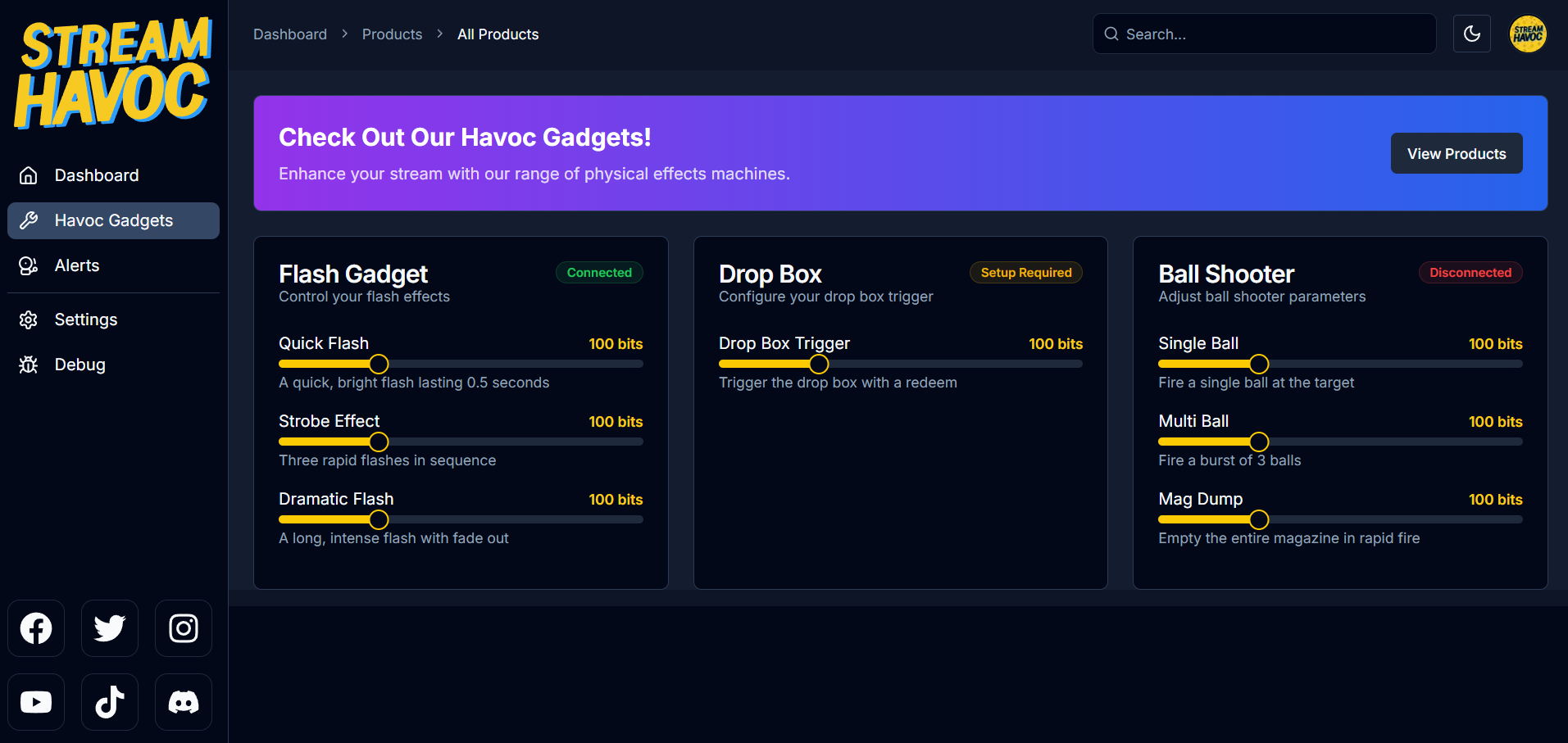Click the Strobe Effect label
The height and width of the screenshot is (743, 1568).
coord(329,421)
